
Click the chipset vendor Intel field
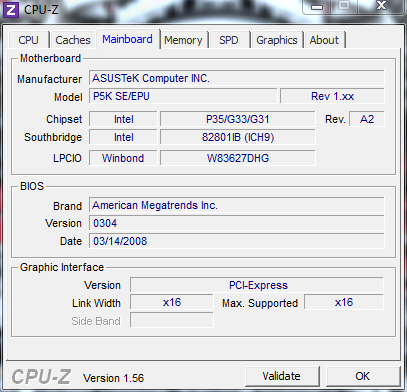coord(123,119)
